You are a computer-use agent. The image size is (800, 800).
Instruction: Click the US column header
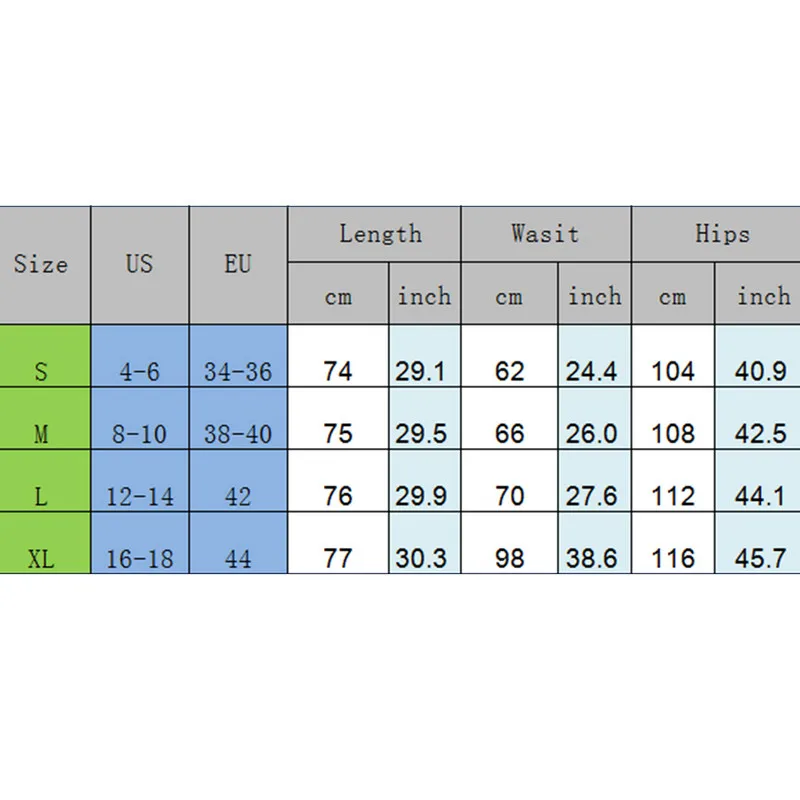(140, 265)
